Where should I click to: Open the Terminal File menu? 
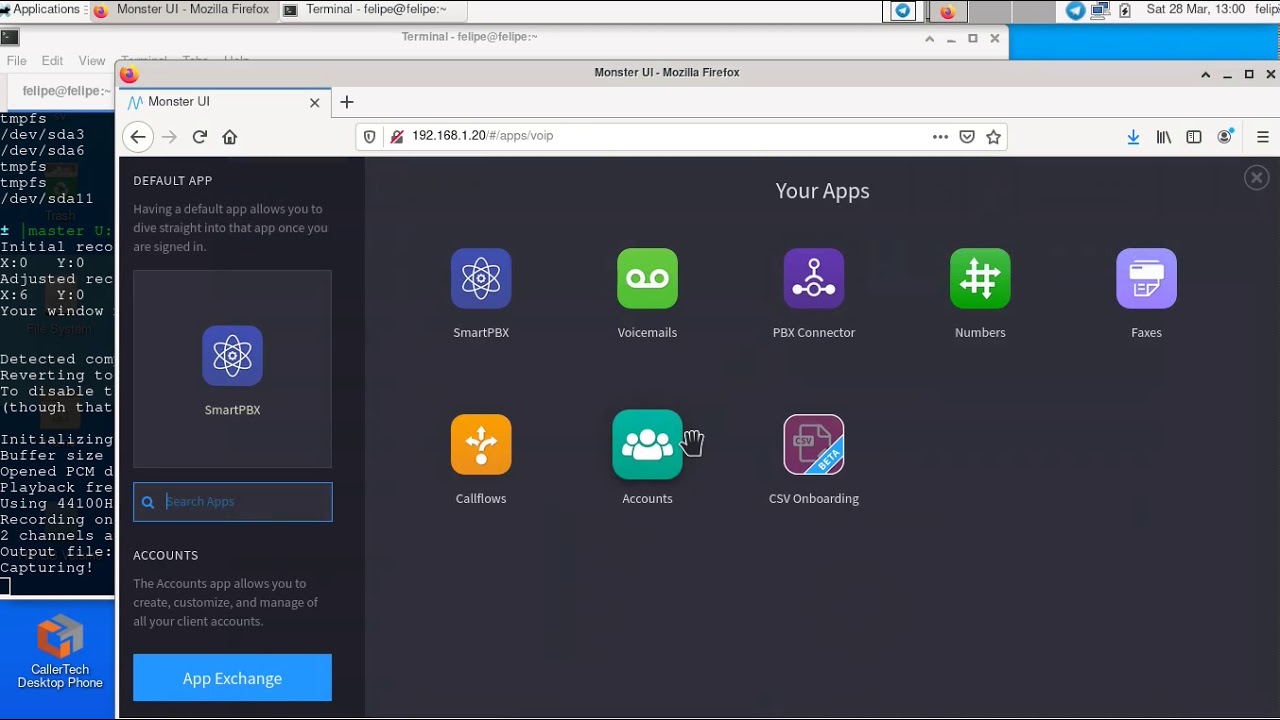click(17, 61)
